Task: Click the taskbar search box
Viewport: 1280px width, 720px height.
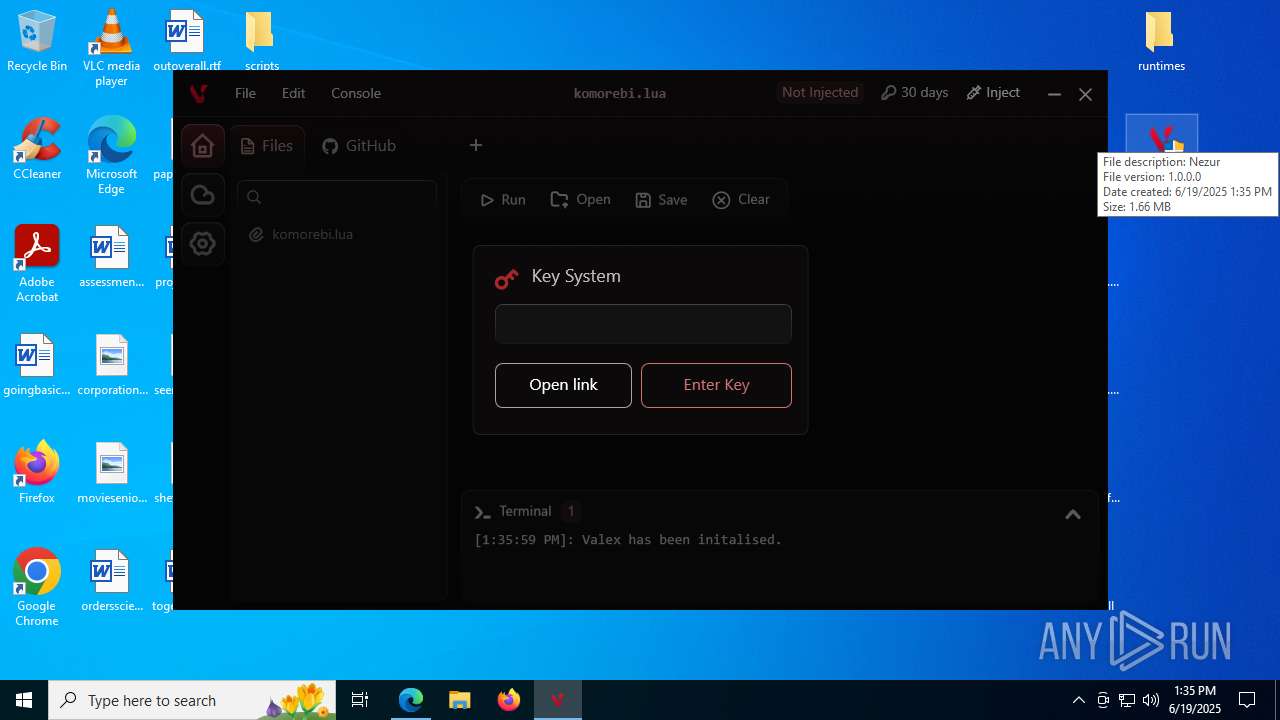Action: coord(192,700)
